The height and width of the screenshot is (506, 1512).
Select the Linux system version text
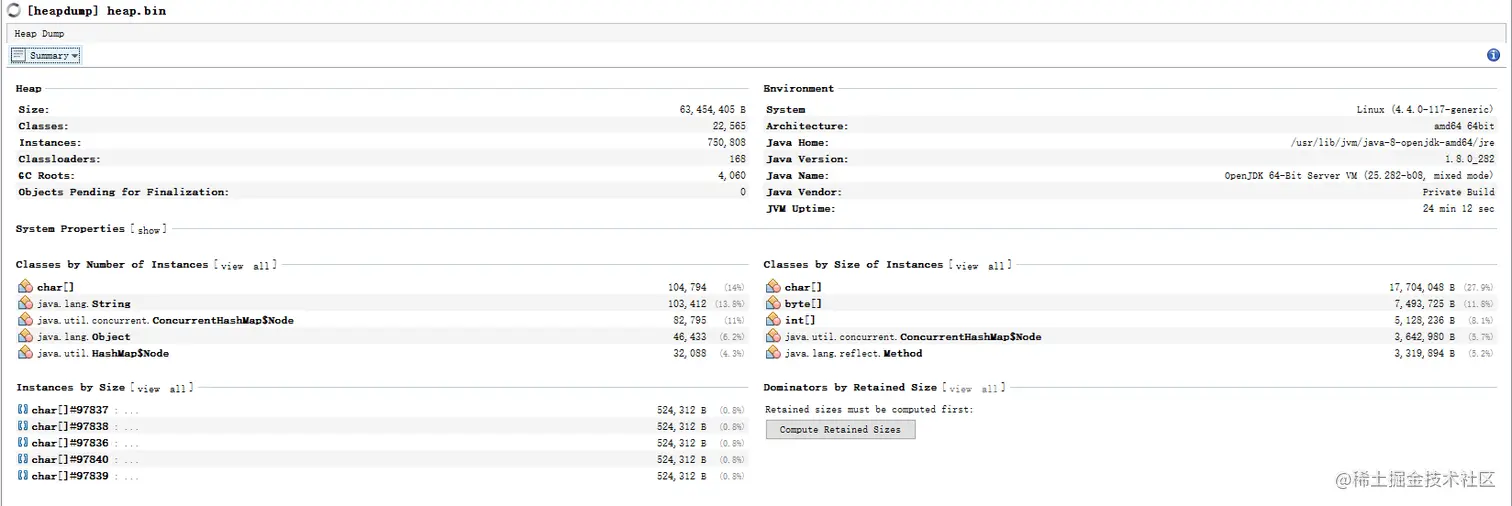pyautogui.click(x=1425, y=110)
